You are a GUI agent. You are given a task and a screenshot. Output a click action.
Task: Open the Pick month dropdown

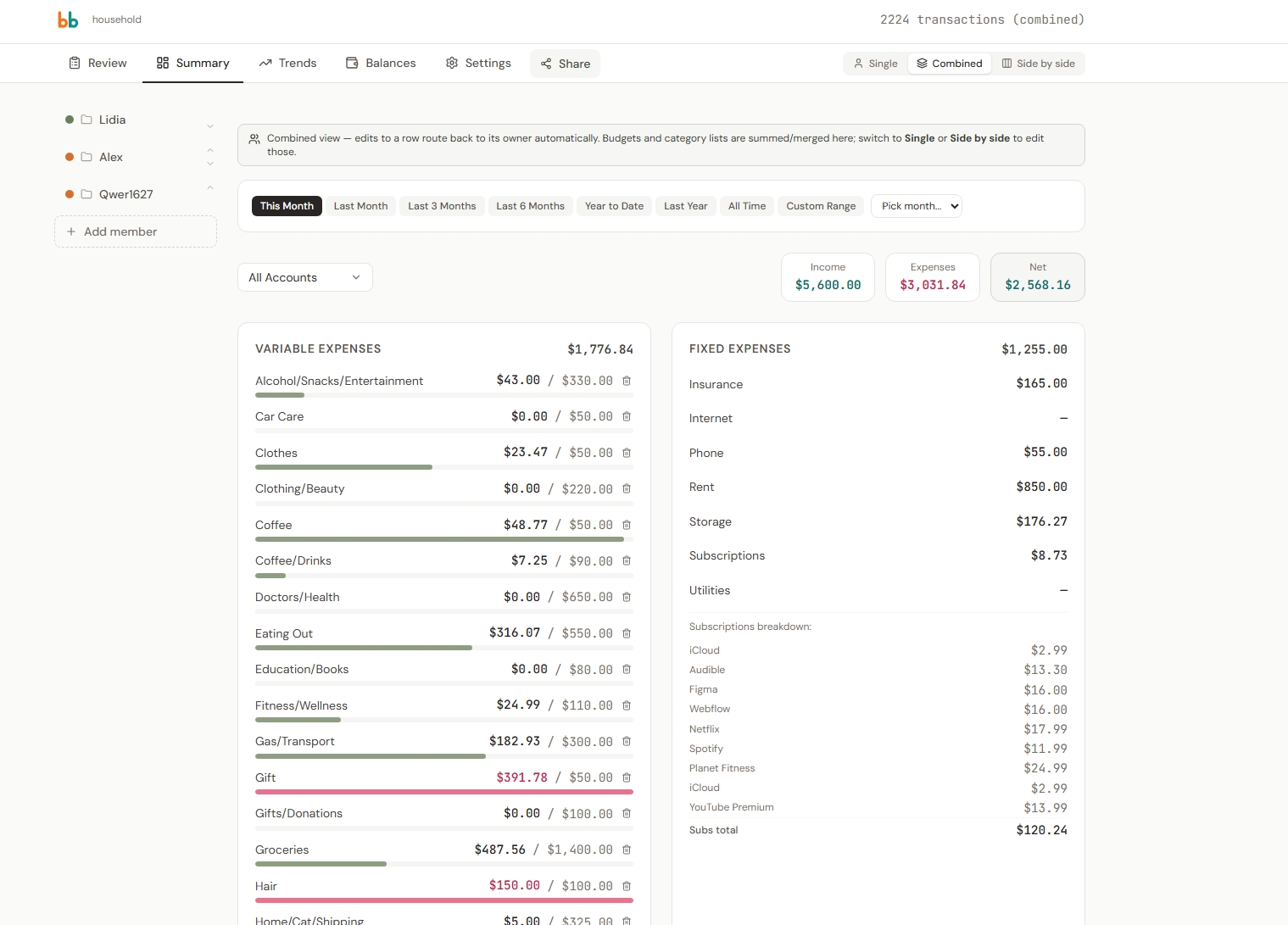tap(917, 206)
